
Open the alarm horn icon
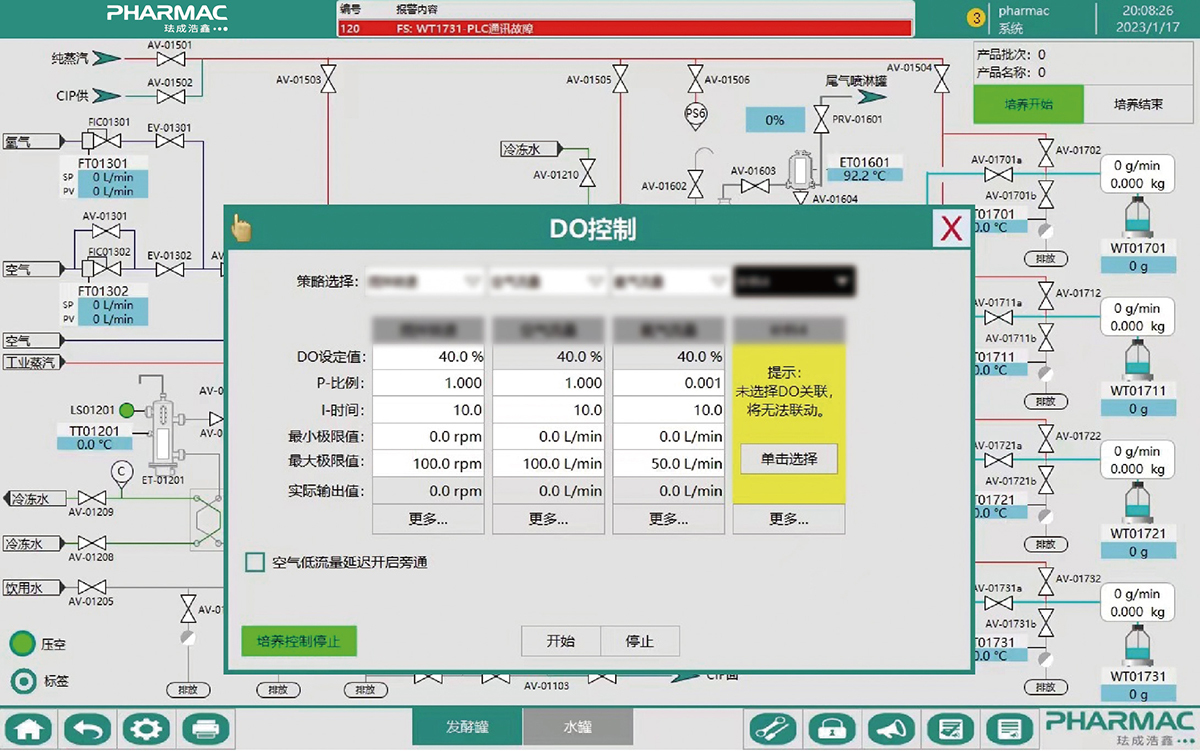click(889, 728)
